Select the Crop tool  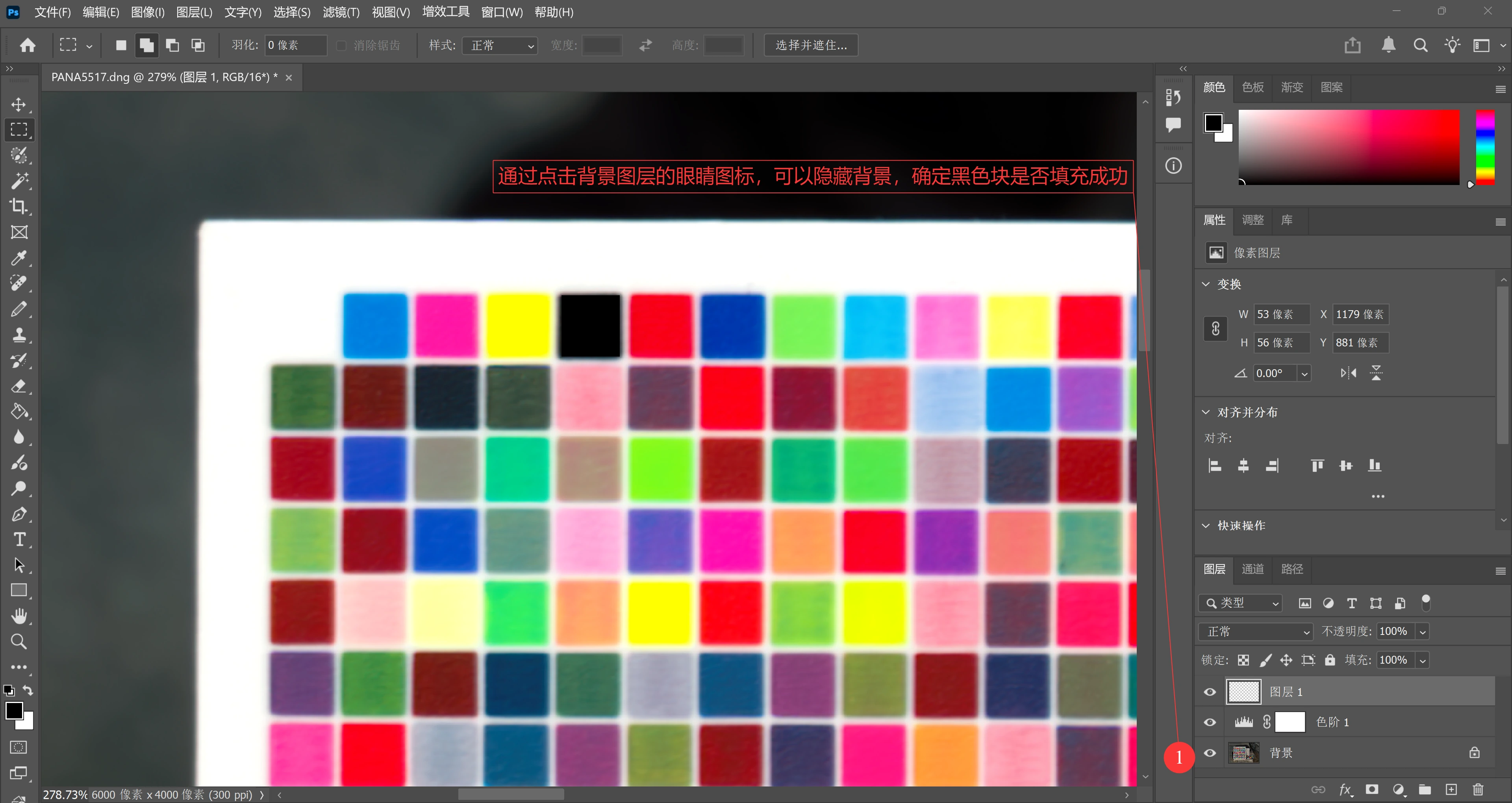(x=19, y=206)
